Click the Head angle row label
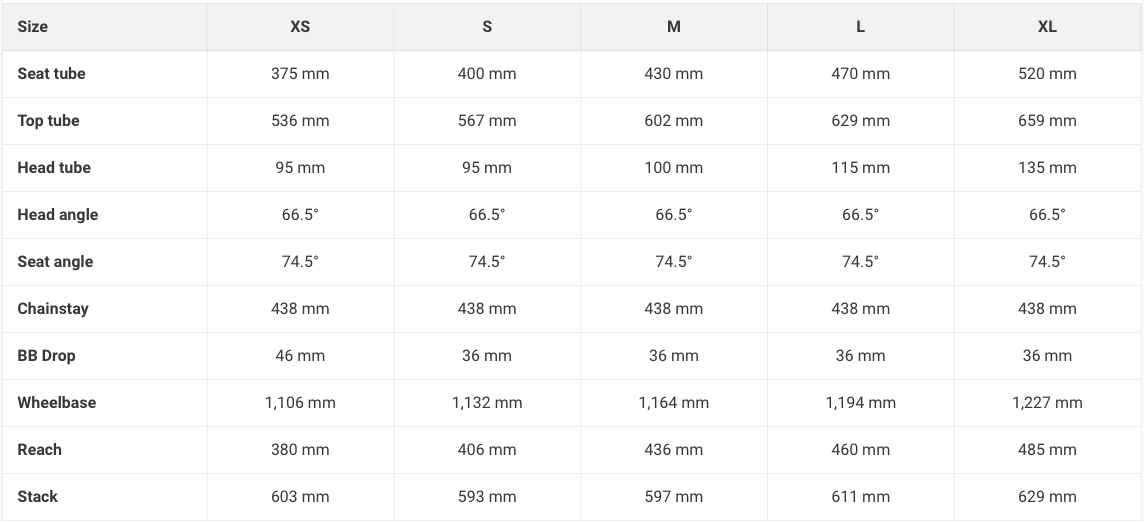 [x=57, y=215]
